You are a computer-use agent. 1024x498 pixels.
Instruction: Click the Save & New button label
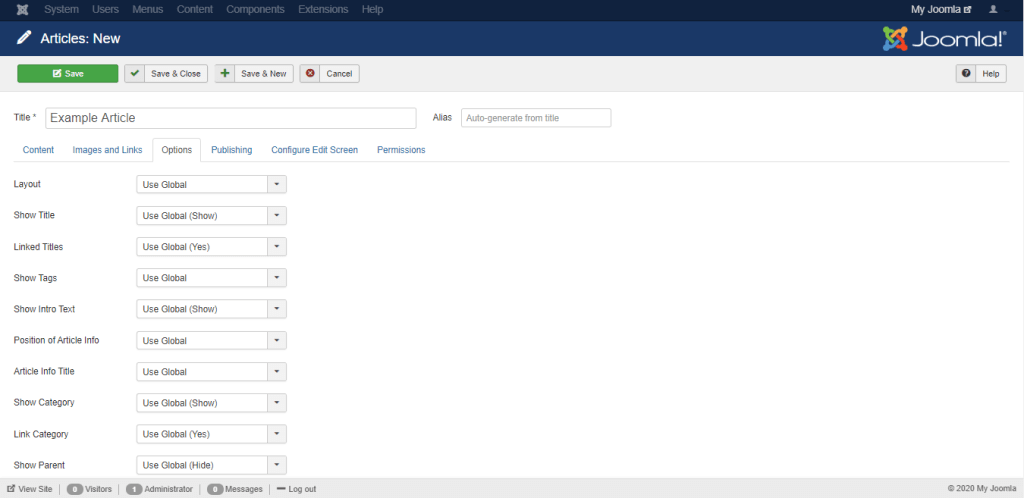tap(264, 74)
